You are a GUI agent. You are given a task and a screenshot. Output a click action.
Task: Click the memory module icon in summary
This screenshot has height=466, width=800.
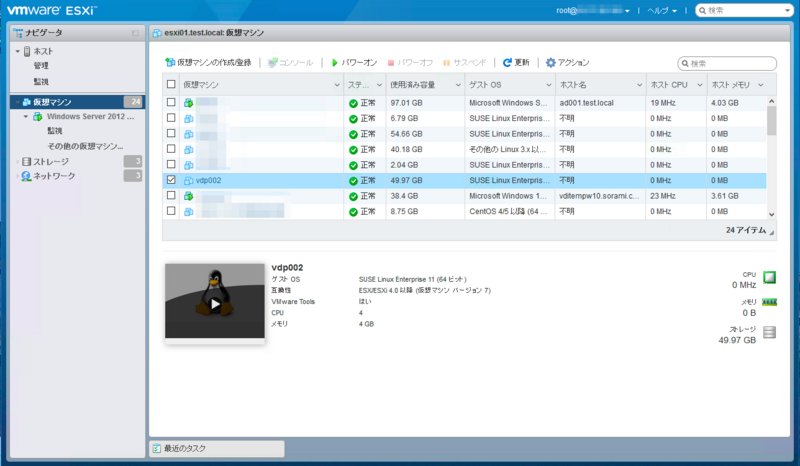point(769,302)
